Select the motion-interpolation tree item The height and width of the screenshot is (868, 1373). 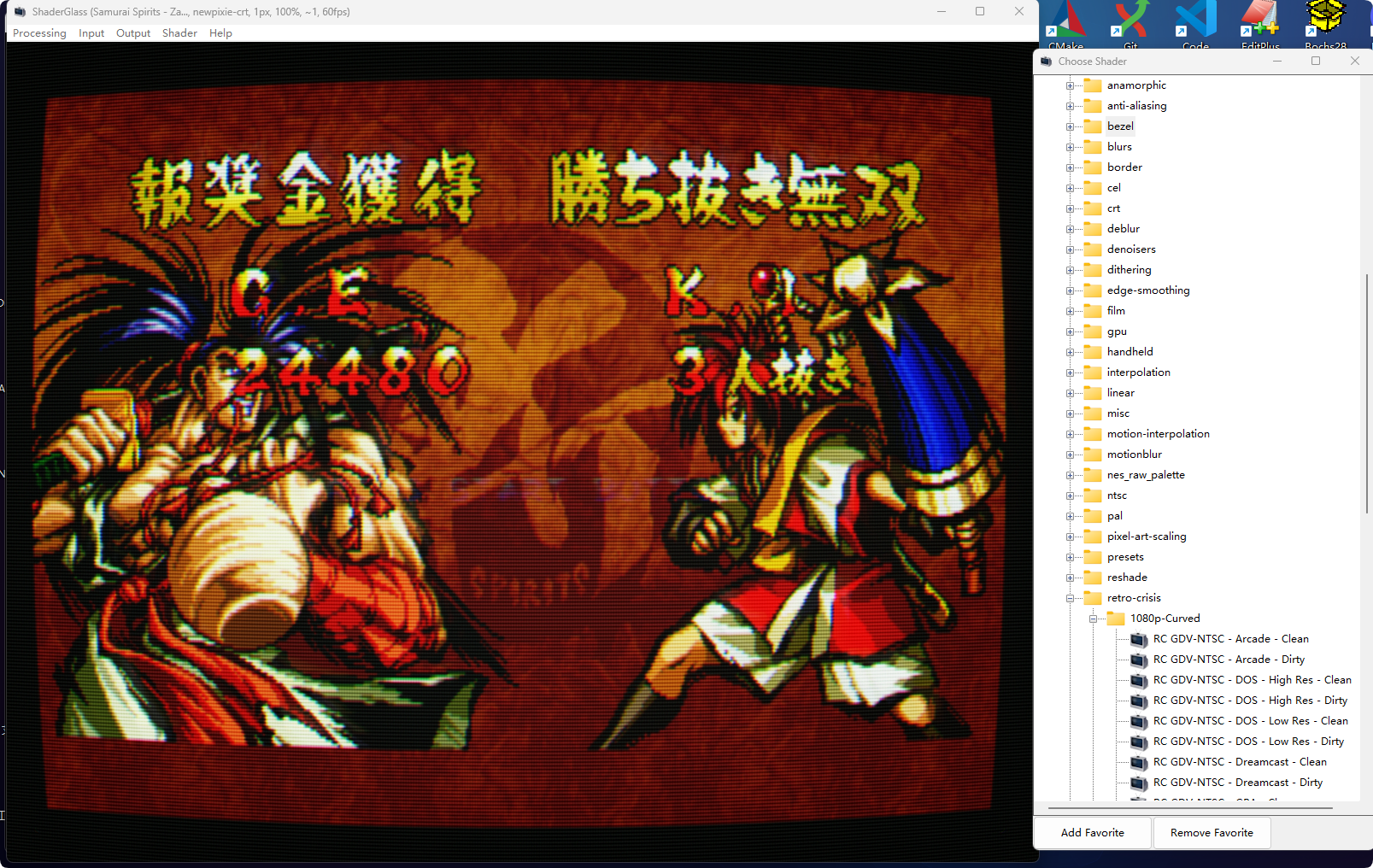point(1158,434)
